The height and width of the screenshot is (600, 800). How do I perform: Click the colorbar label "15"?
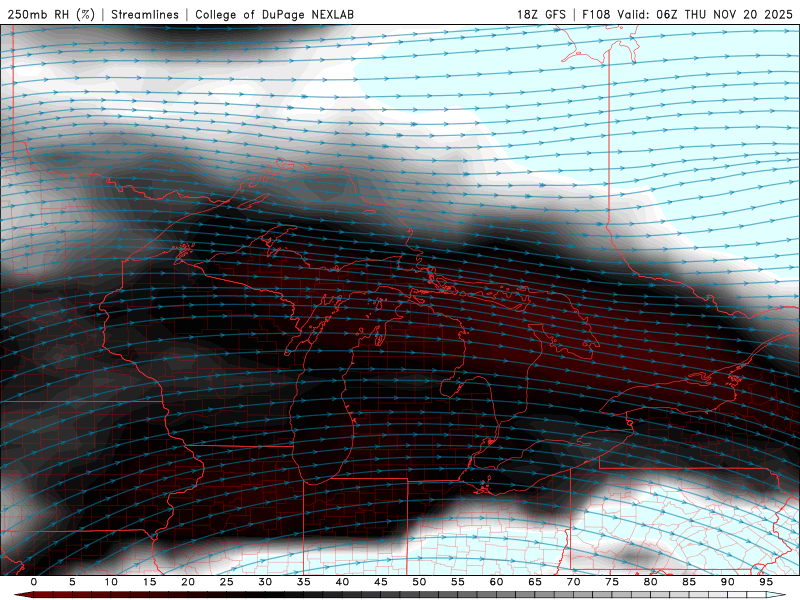(149, 582)
